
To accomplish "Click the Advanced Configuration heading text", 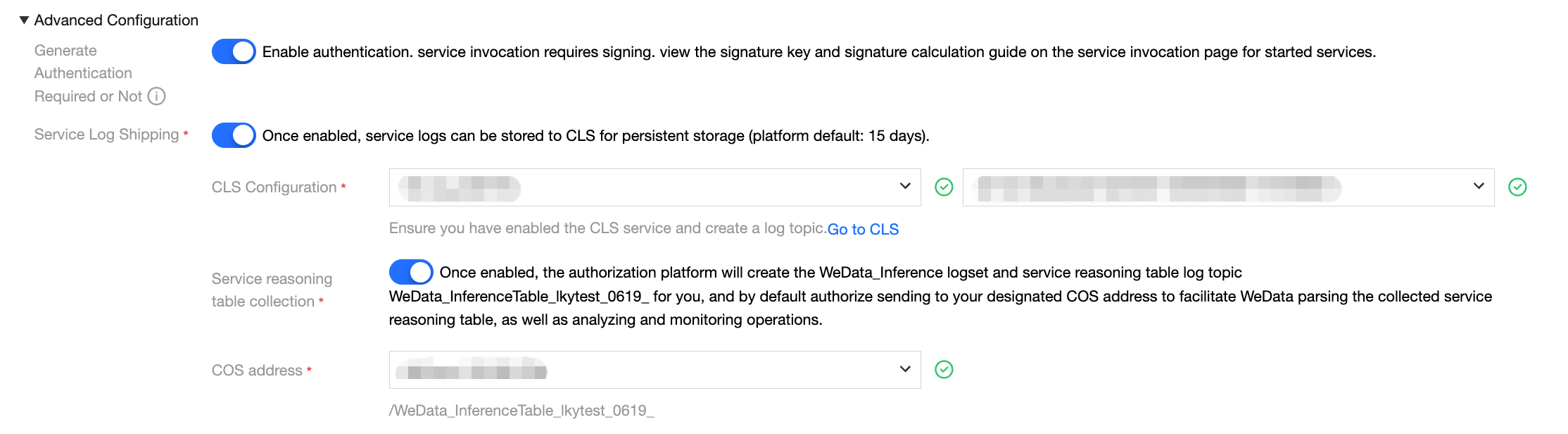I will (116, 20).
